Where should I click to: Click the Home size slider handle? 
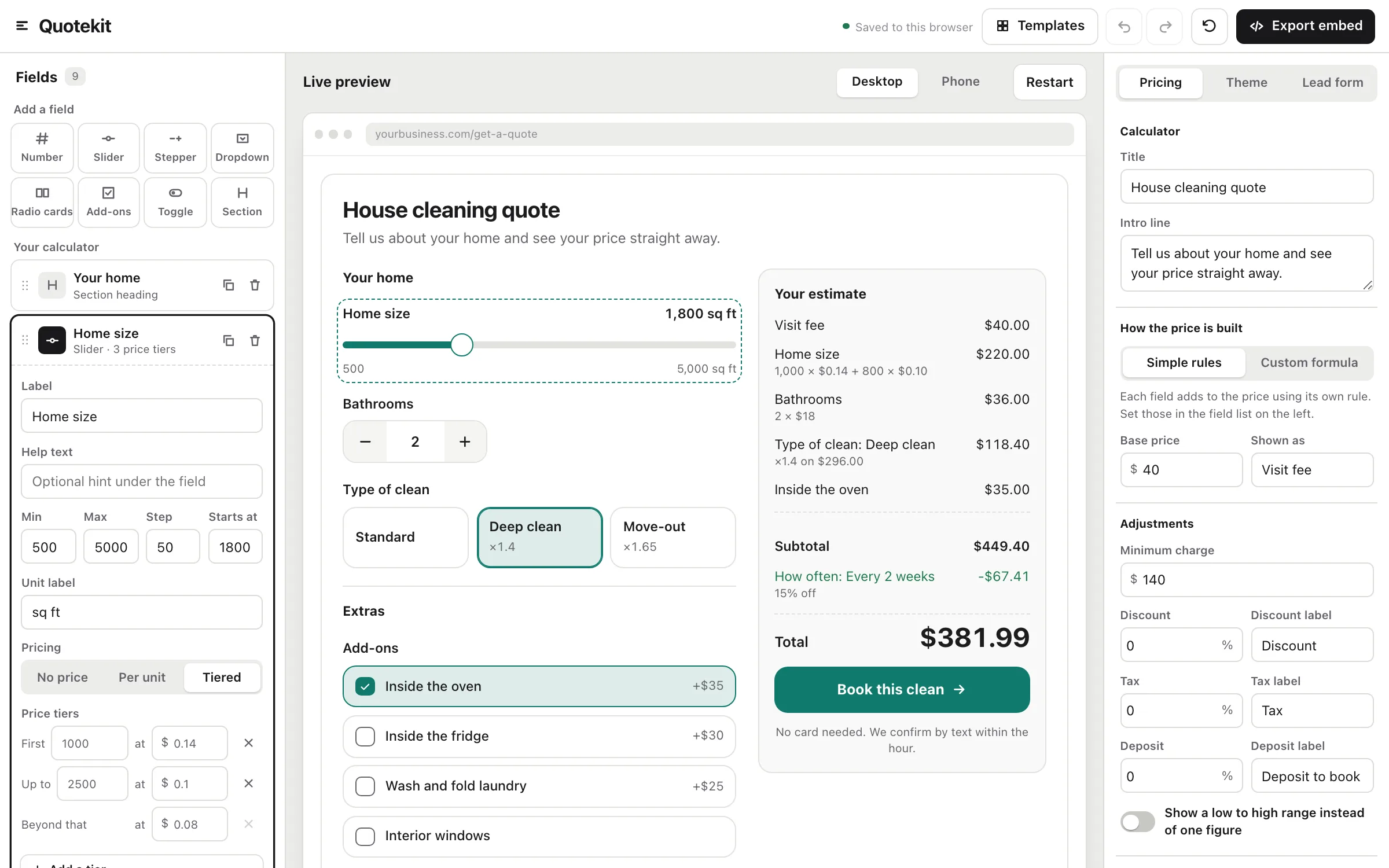(x=462, y=345)
